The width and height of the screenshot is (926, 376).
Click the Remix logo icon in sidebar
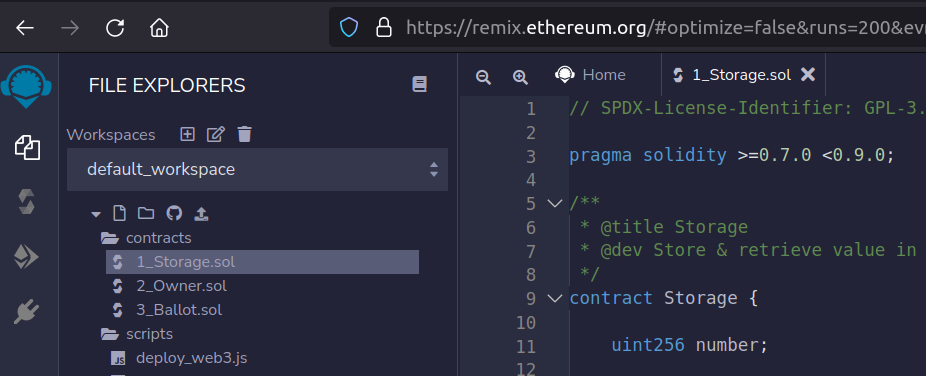point(26,87)
